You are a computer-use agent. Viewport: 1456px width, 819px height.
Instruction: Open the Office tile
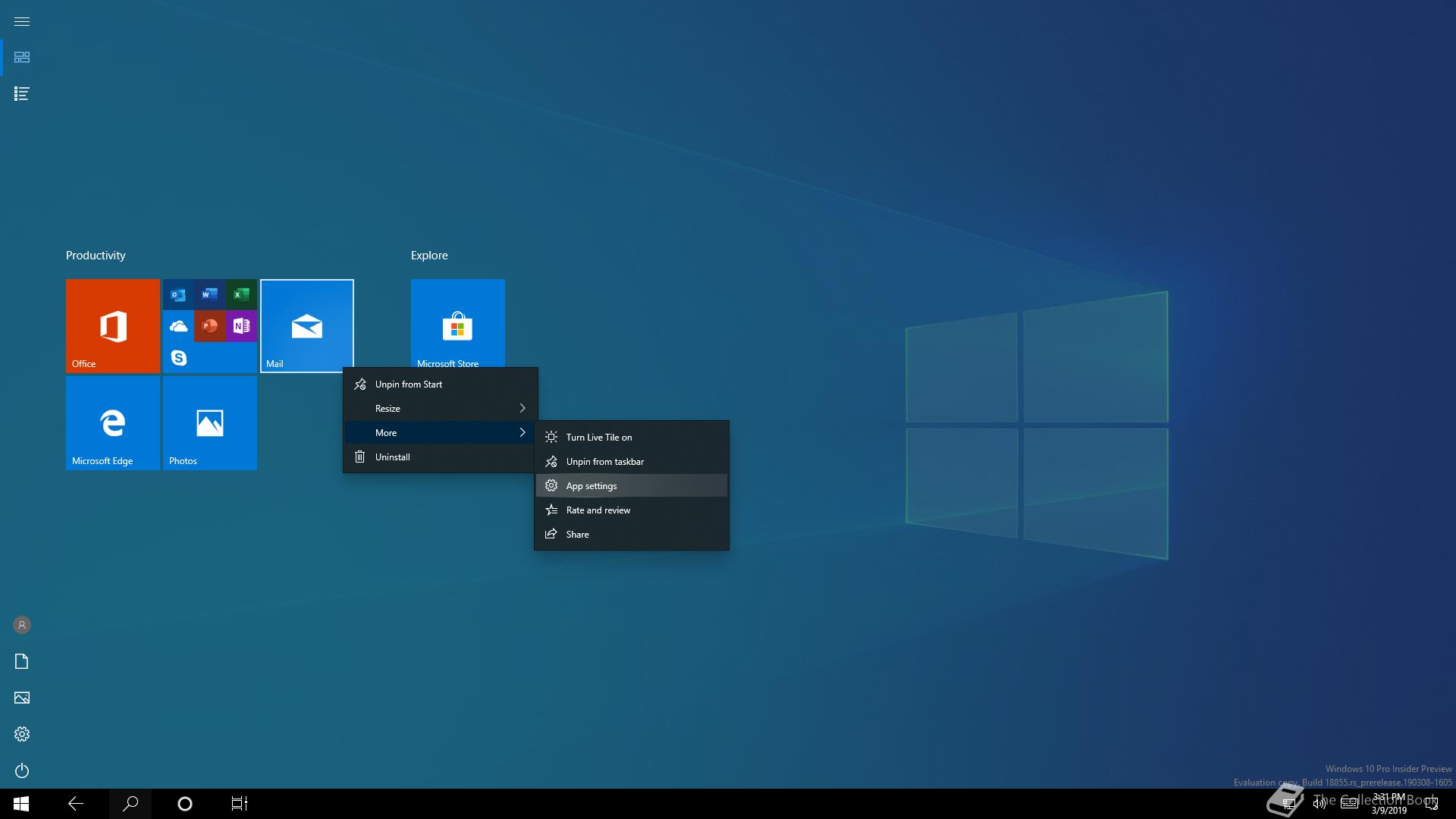(x=113, y=326)
